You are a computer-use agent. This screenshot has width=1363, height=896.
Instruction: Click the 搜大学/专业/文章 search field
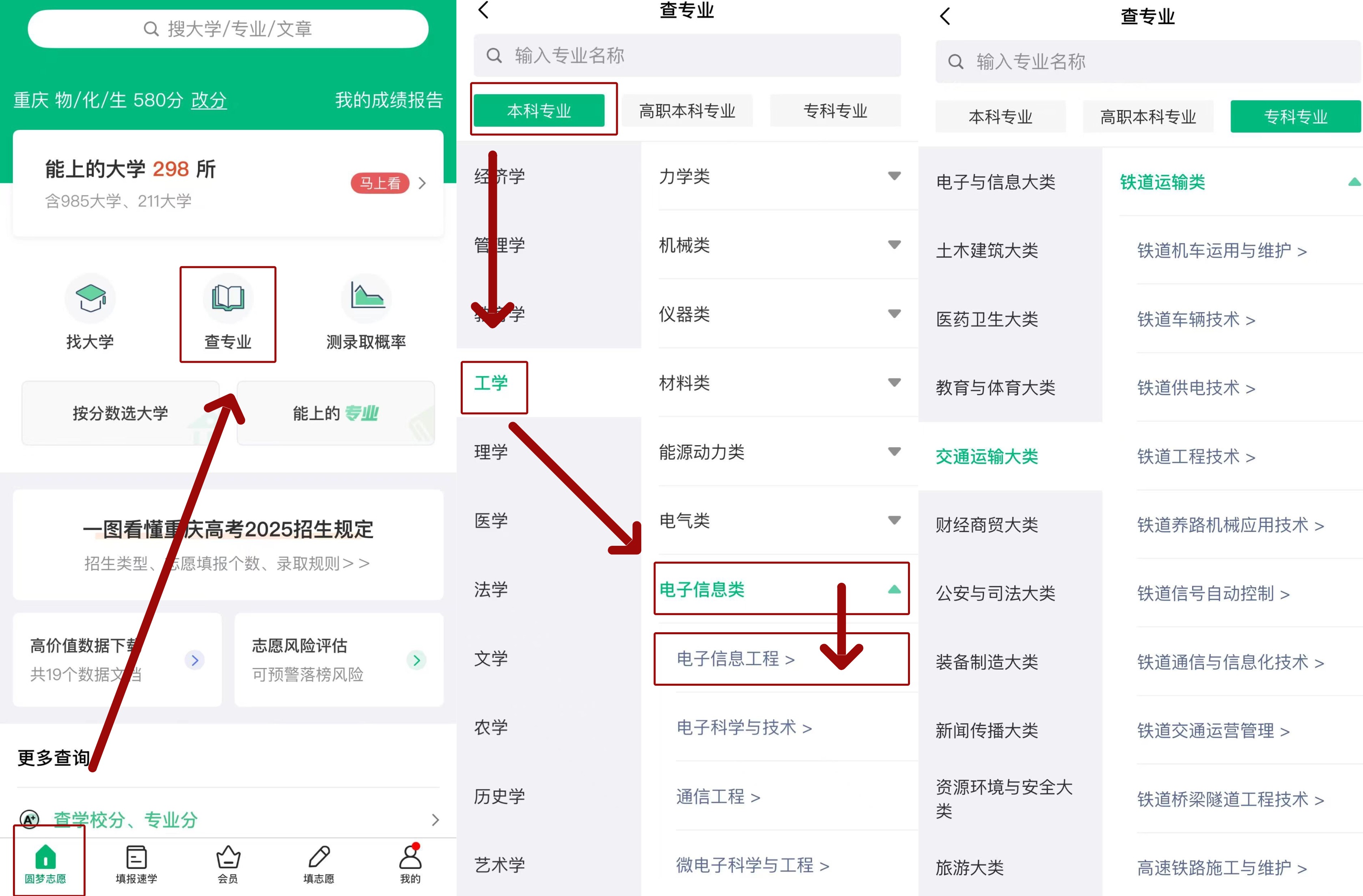pos(228,29)
